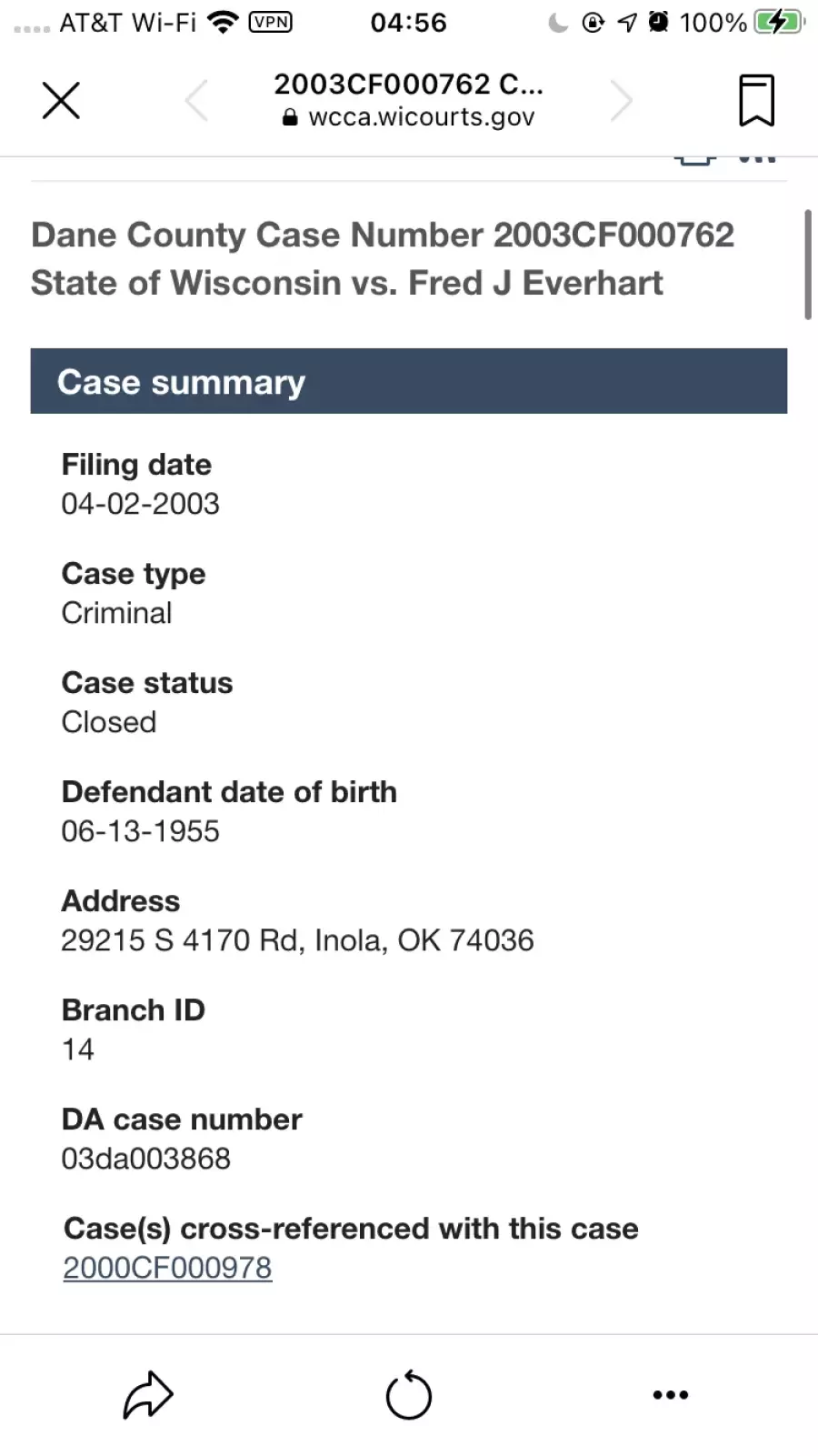This screenshot has width=818, height=1456.
Task: Tap the lock icon beside the URL
Action: tap(290, 117)
